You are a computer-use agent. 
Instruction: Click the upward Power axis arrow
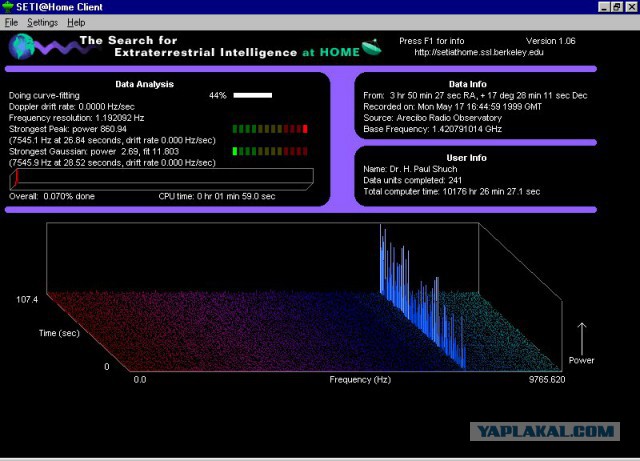[x=582, y=339]
